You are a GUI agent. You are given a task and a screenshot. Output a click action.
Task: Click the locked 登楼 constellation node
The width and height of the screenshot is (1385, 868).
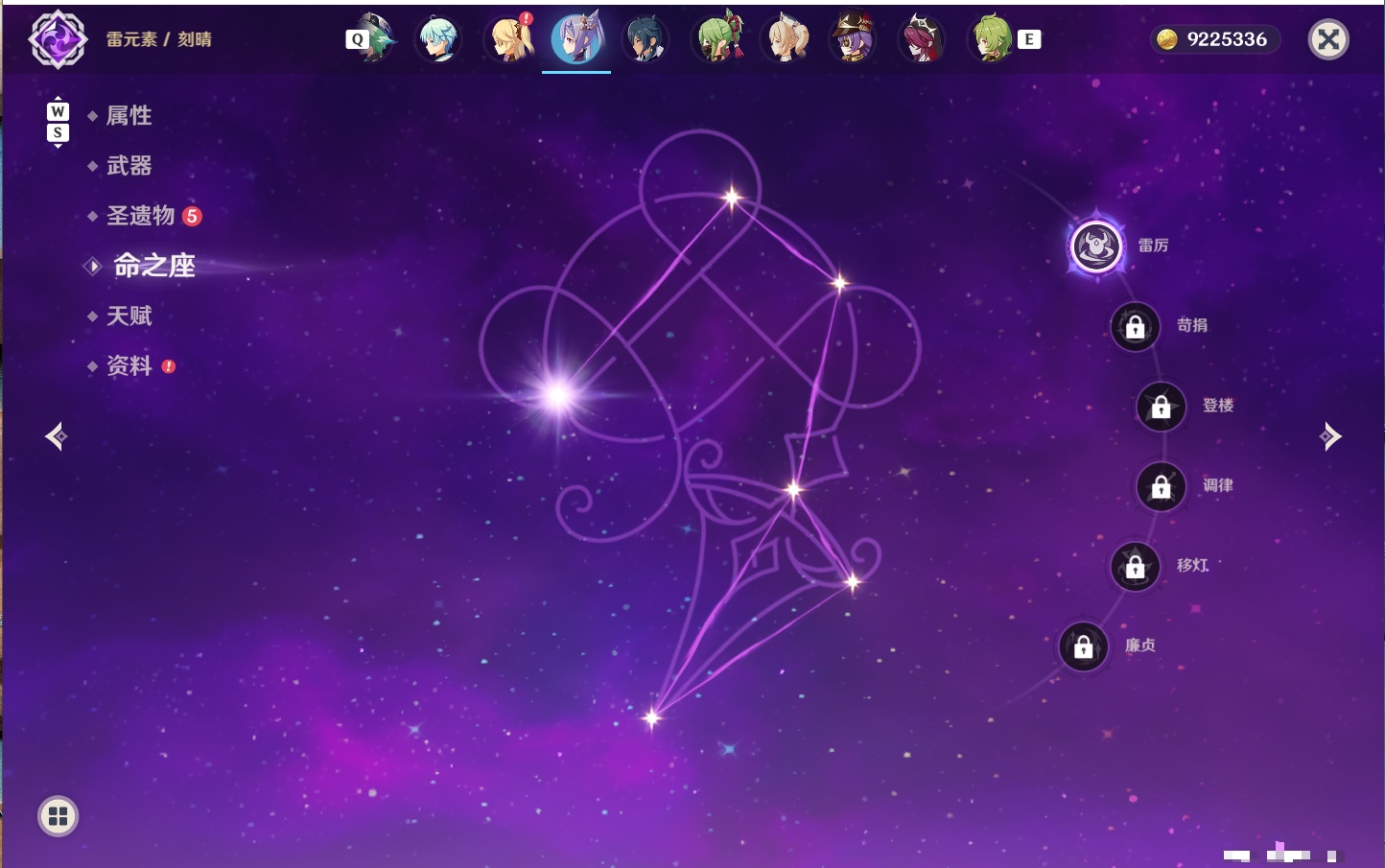coord(1162,407)
